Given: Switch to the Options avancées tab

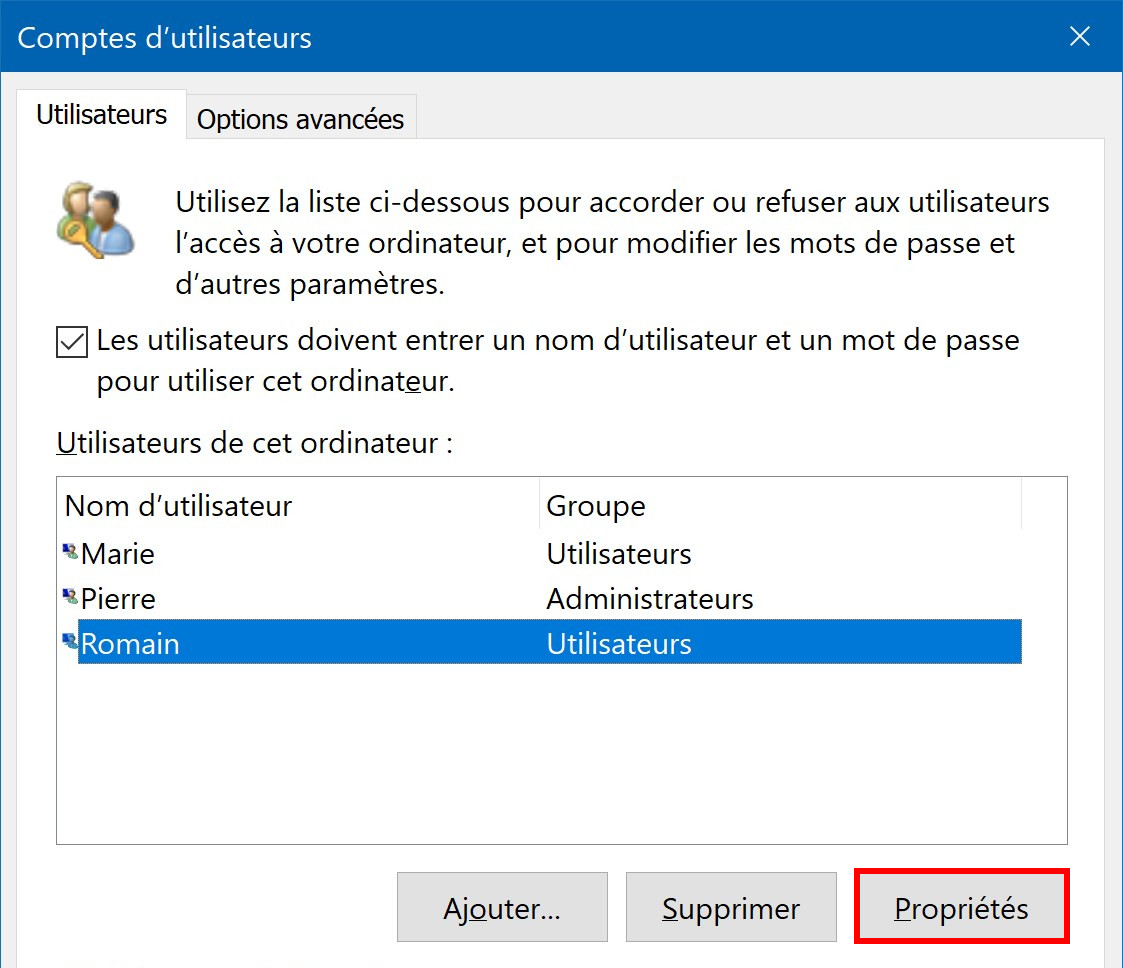Looking at the screenshot, I should click(x=301, y=118).
